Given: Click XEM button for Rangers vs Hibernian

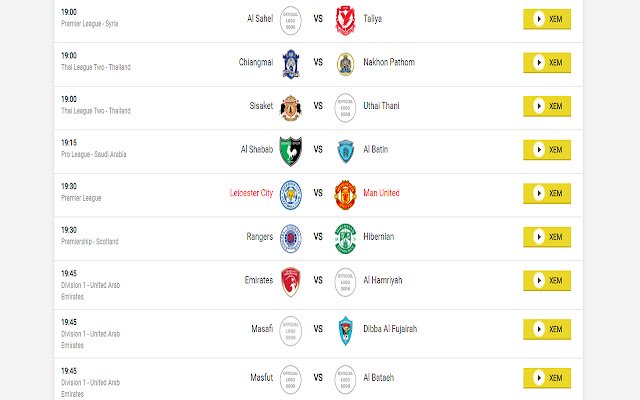Looking at the screenshot, I should coord(547,237).
